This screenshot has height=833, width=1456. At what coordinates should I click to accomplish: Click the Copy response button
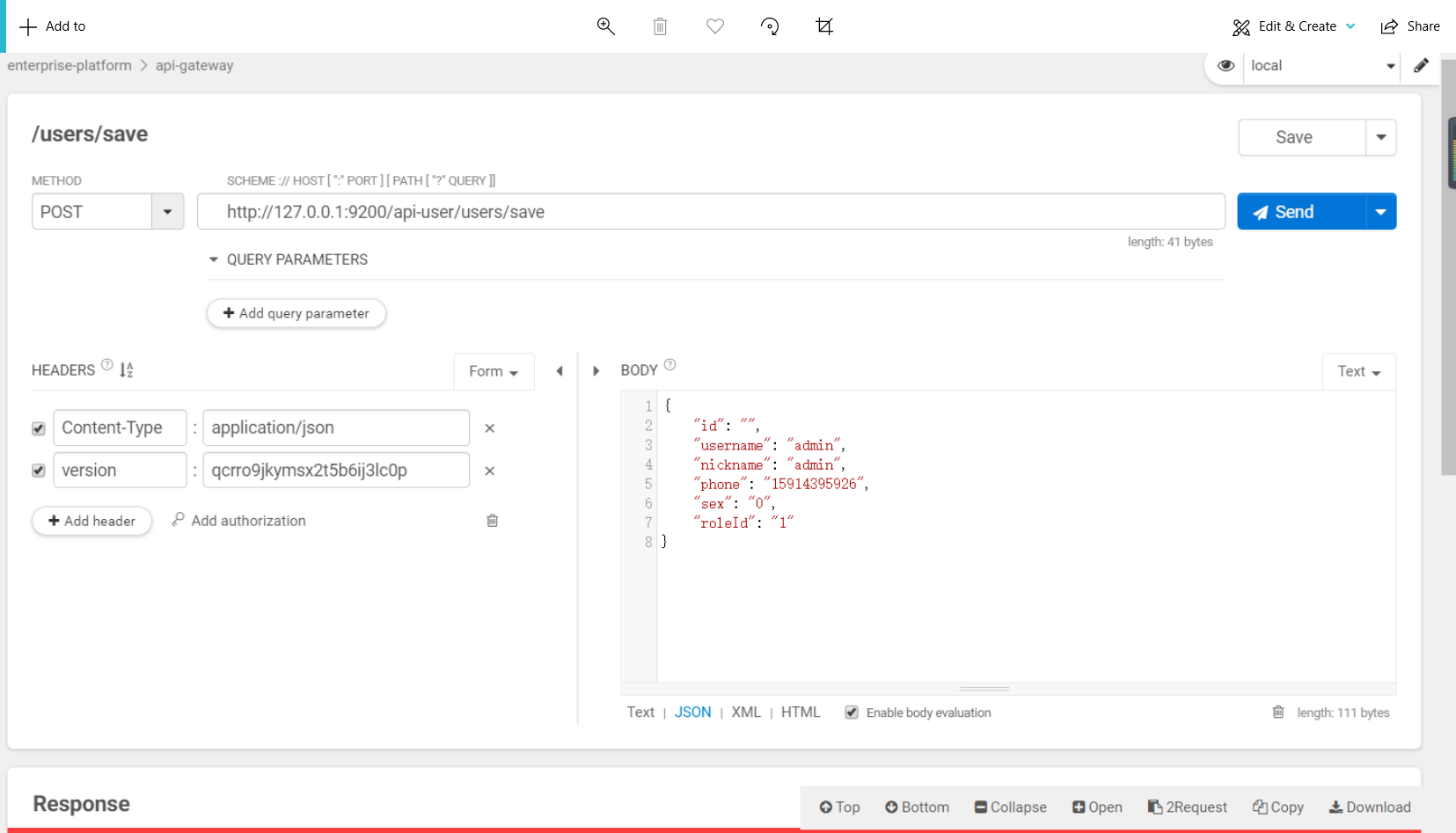coord(1278,807)
